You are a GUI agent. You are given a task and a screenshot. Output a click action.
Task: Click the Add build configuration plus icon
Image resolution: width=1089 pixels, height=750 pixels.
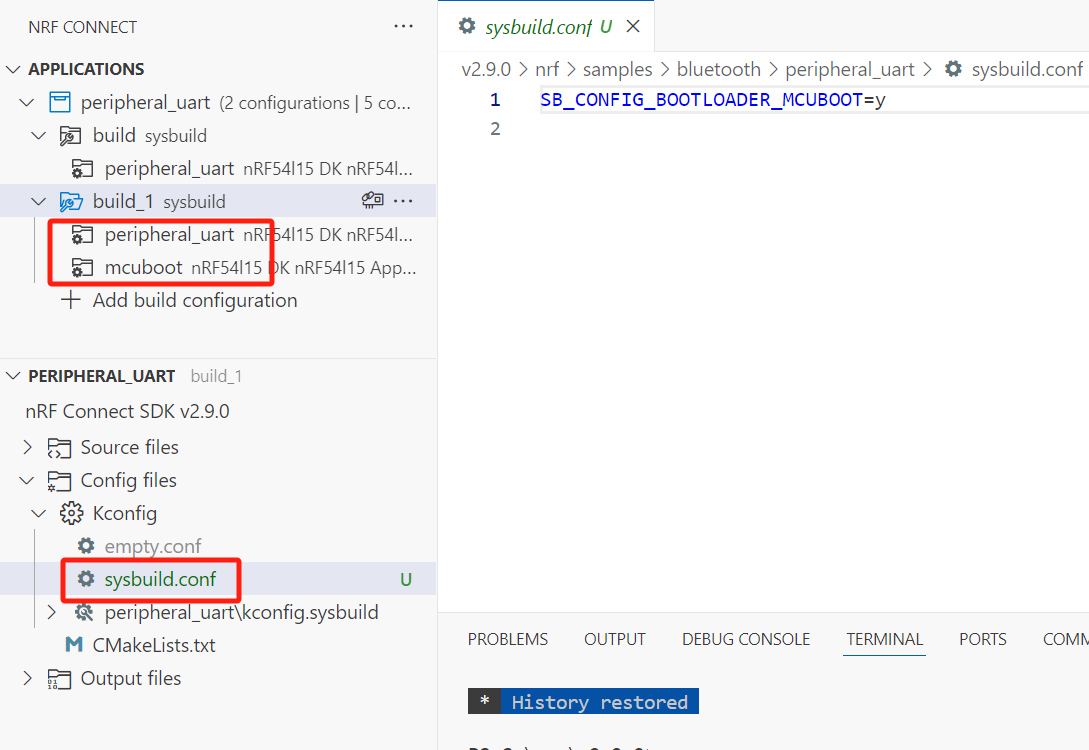click(70, 300)
